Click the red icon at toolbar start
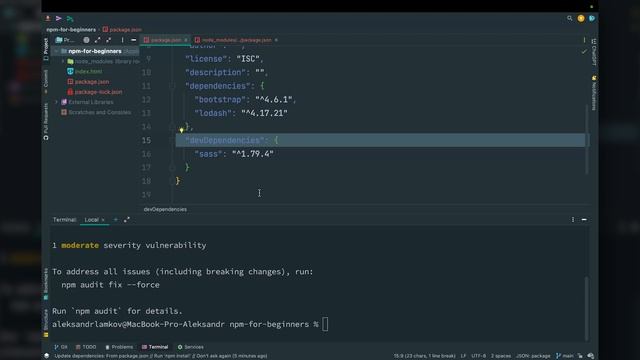 click(x=48, y=18)
